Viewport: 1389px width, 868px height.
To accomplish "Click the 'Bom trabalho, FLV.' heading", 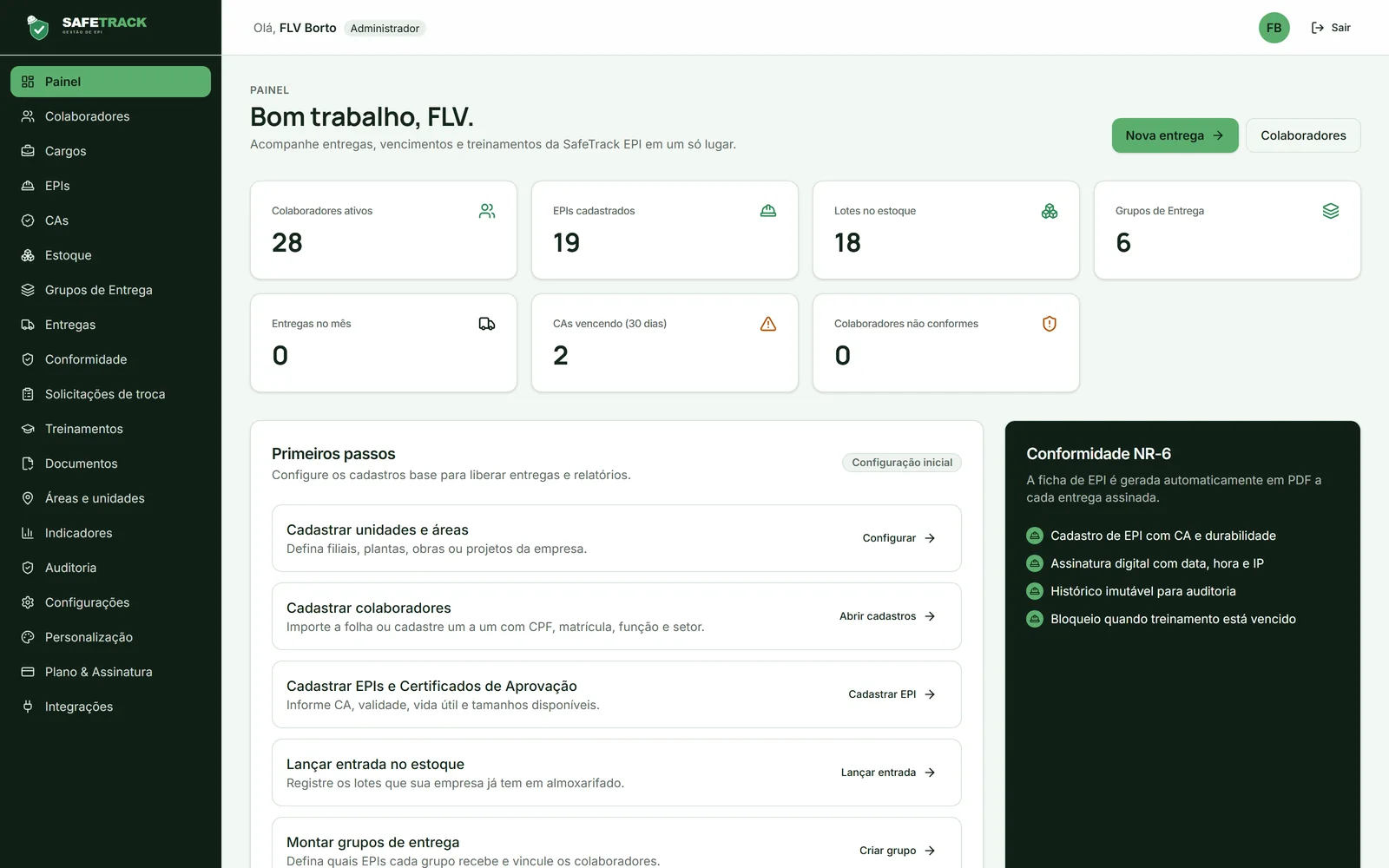I will click(x=362, y=116).
